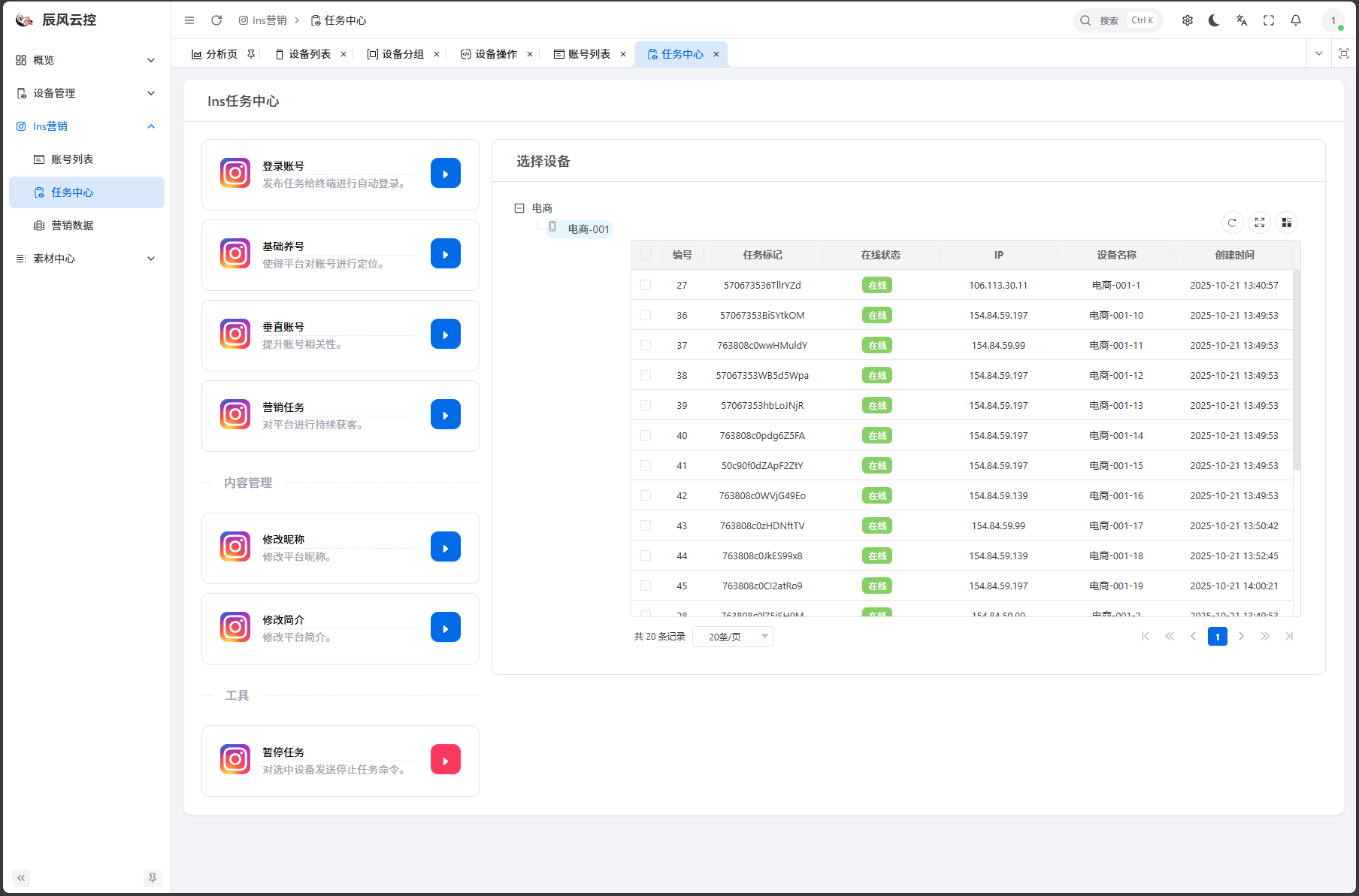Screen dimensions: 1359x896
Task: Open column settings grid icon above table
Action: coord(1286,222)
